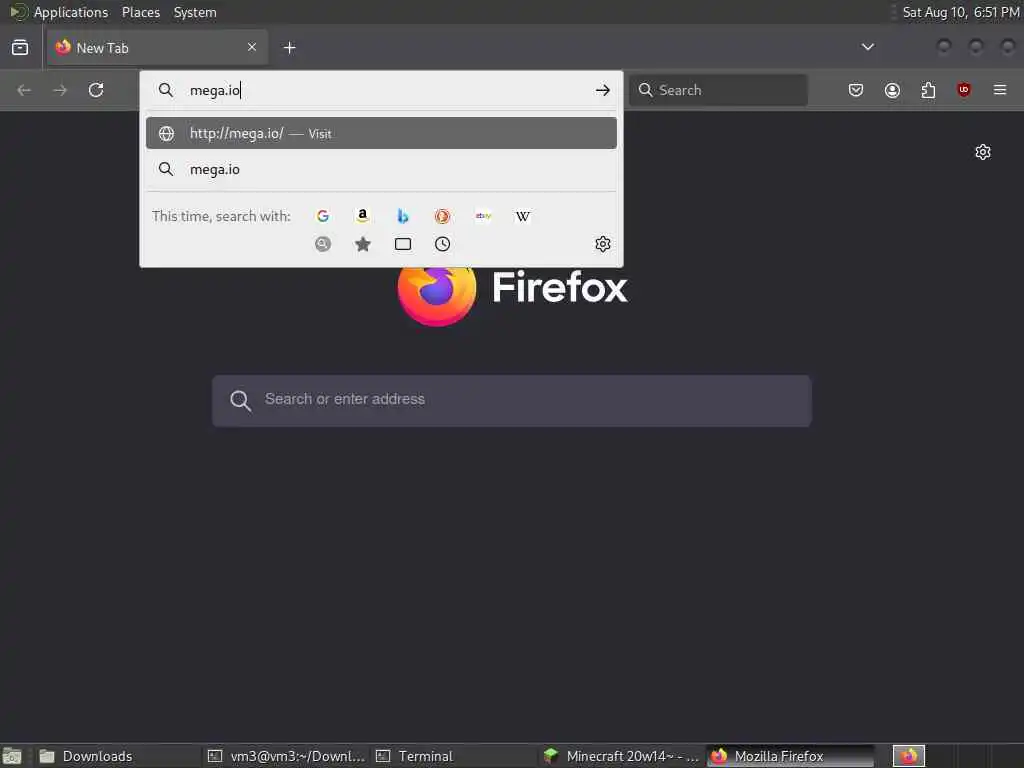Screen dimensions: 1024x768
Task: Open the Places menu
Action: (140, 12)
